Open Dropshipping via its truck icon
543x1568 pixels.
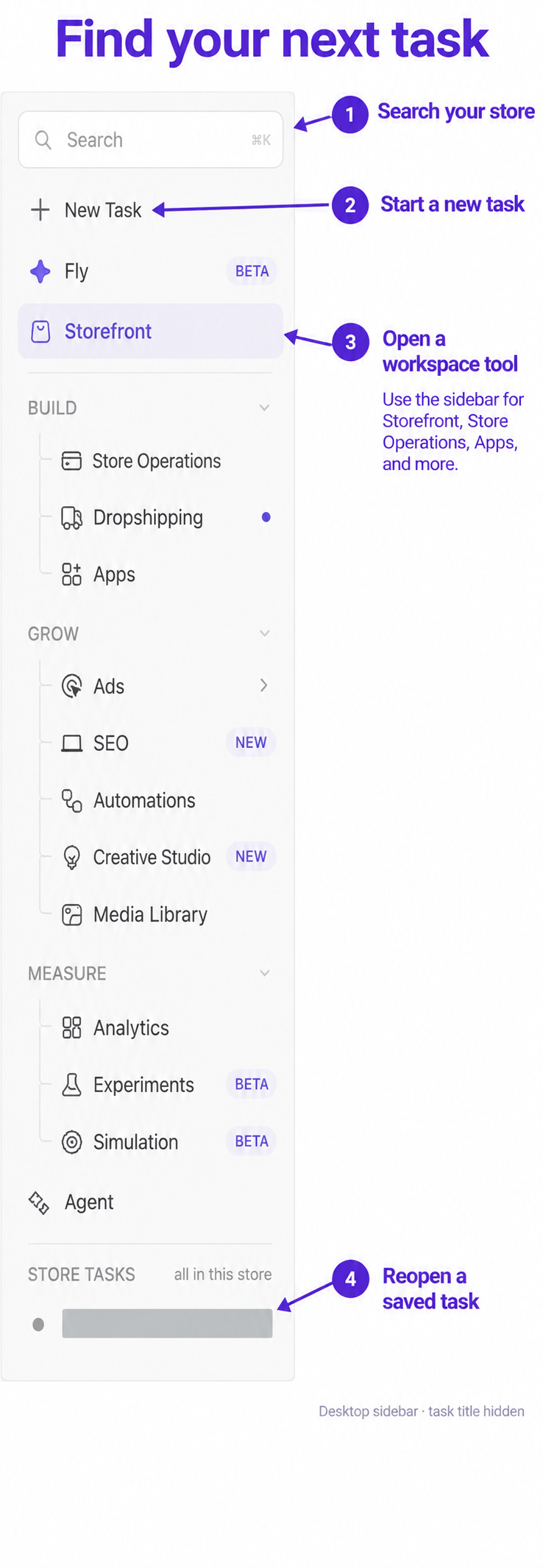pos(71,518)
